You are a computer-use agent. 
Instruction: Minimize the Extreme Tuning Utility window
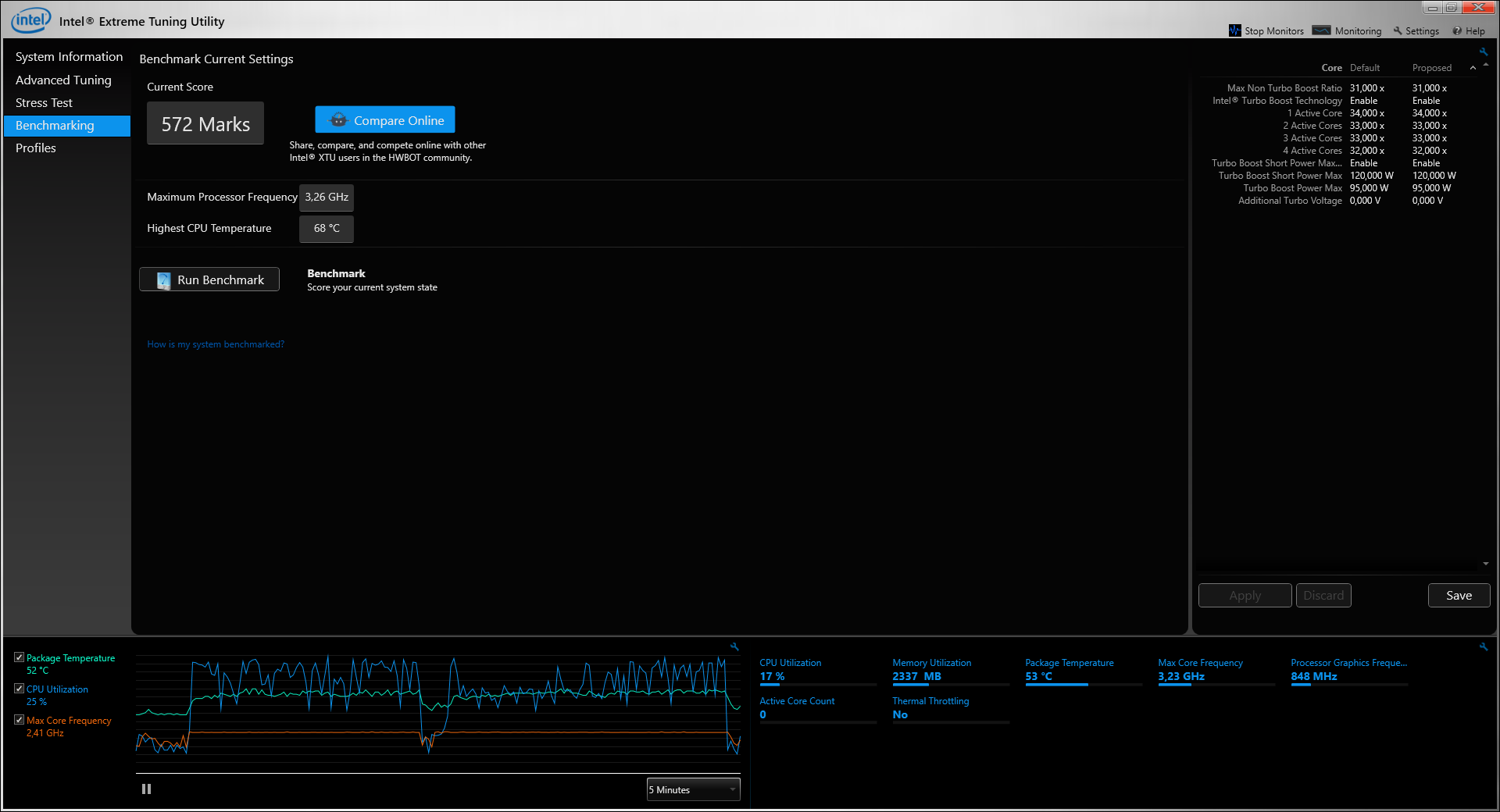point(1432,8)
